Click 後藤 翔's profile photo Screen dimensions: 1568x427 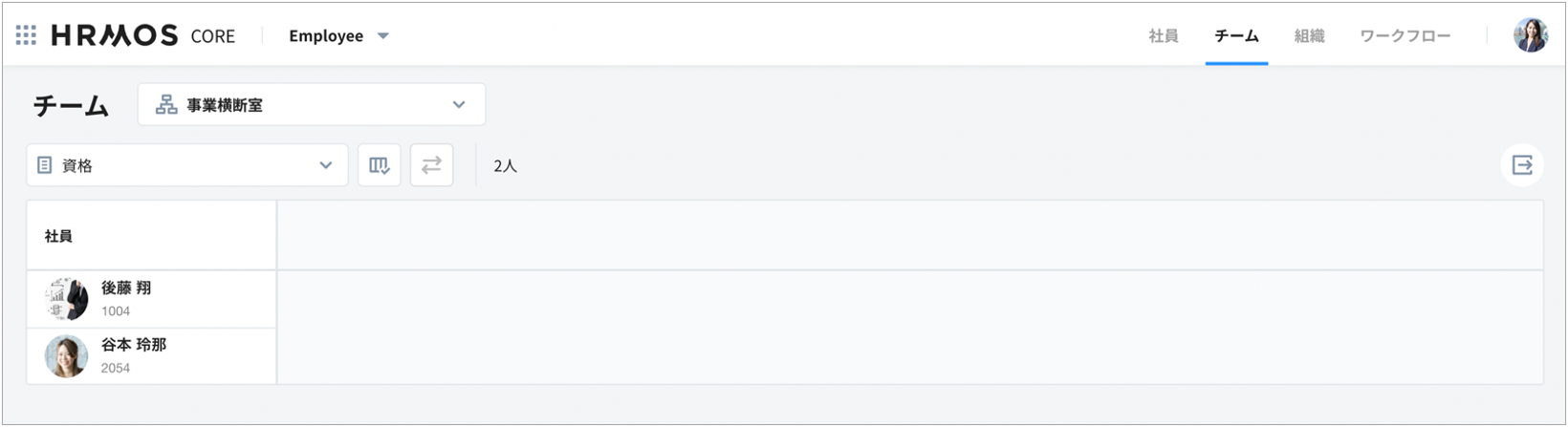(67, 299)
